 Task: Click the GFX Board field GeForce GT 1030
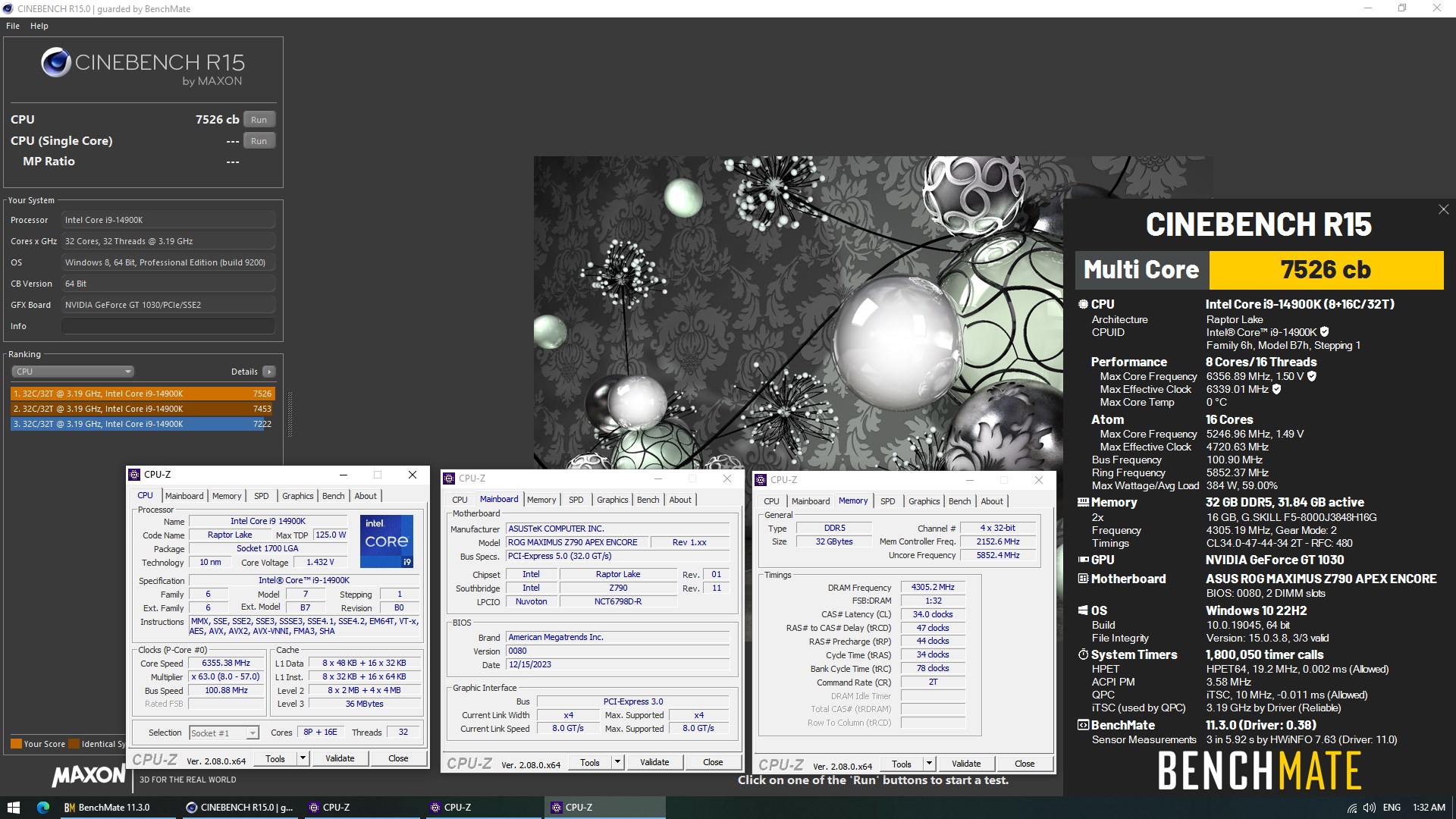pyautogui.click(x=168, y=305)
